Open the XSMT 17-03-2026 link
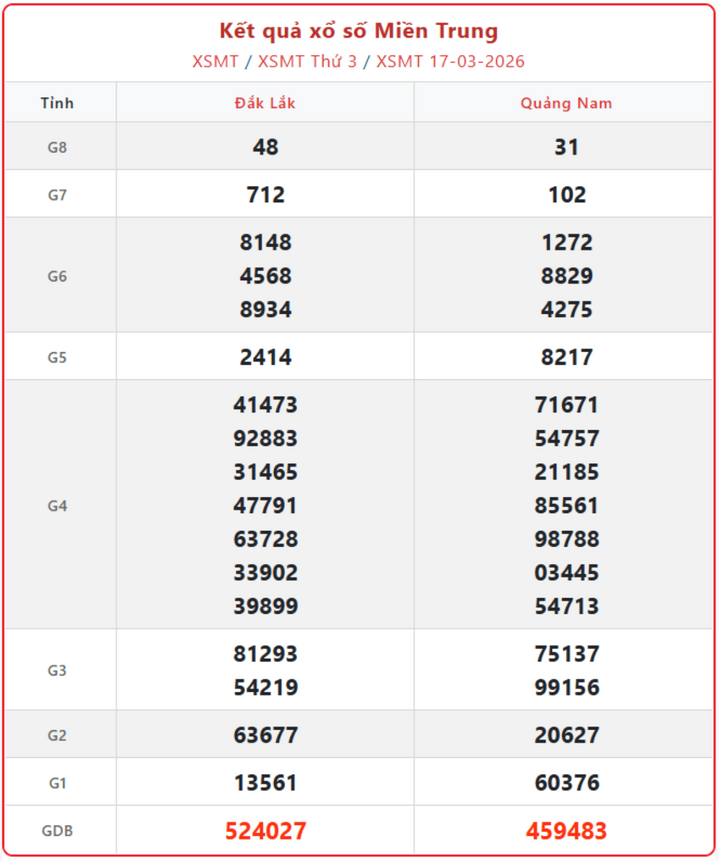 click(x=450, y=62)
